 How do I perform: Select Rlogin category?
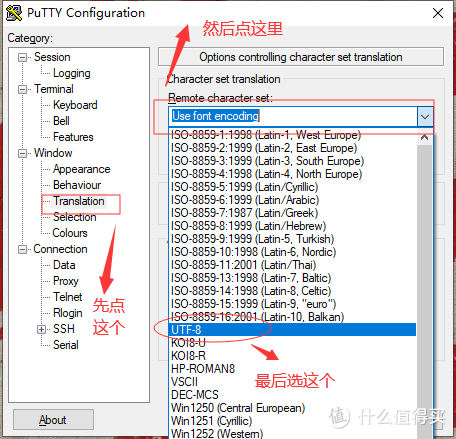pyautogui.click(x=68, y=313)
